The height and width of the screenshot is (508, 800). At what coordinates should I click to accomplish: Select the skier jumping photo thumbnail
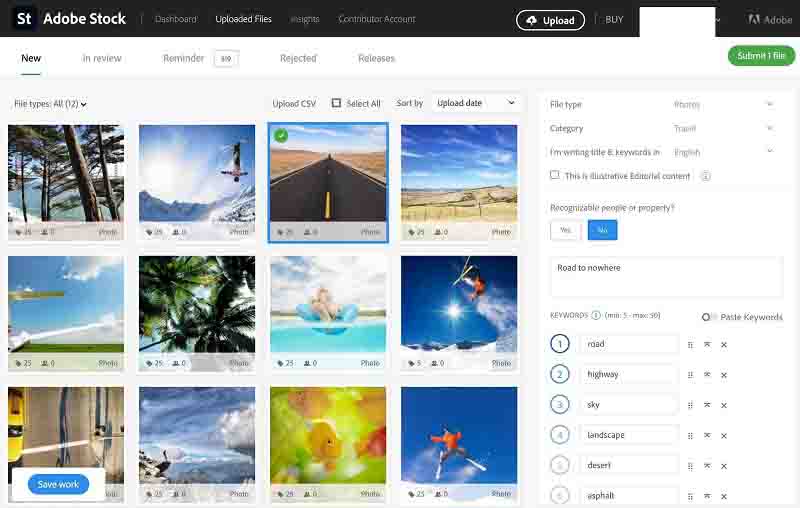(x=459, y=305)
